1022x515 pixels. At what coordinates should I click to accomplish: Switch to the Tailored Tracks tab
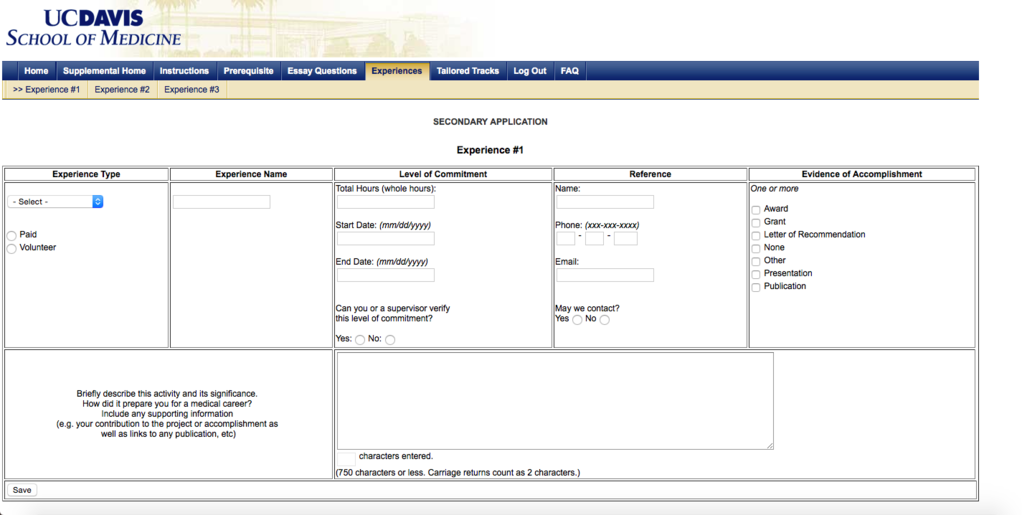(x=467, y=71)
